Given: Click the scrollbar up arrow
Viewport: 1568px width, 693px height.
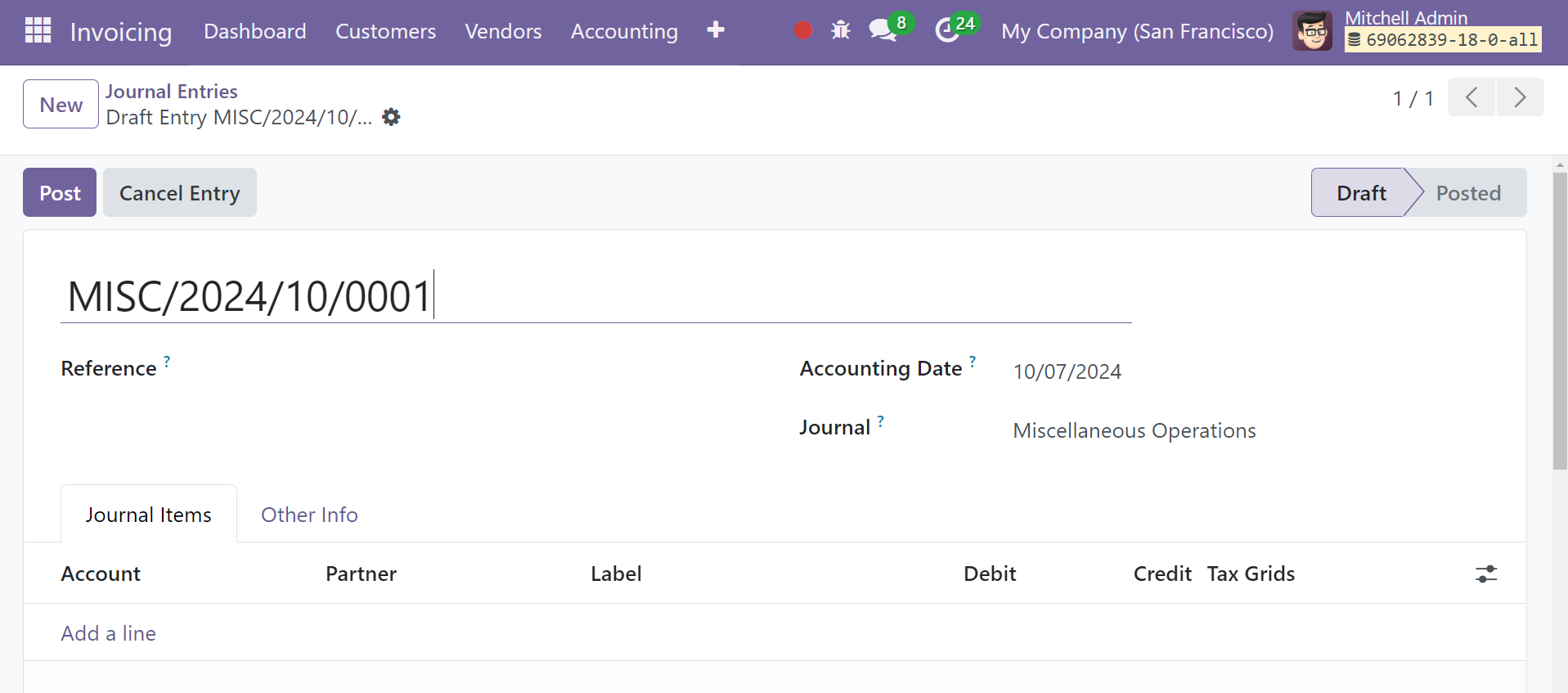Looking at the screenshot, I should point(1560,164).
